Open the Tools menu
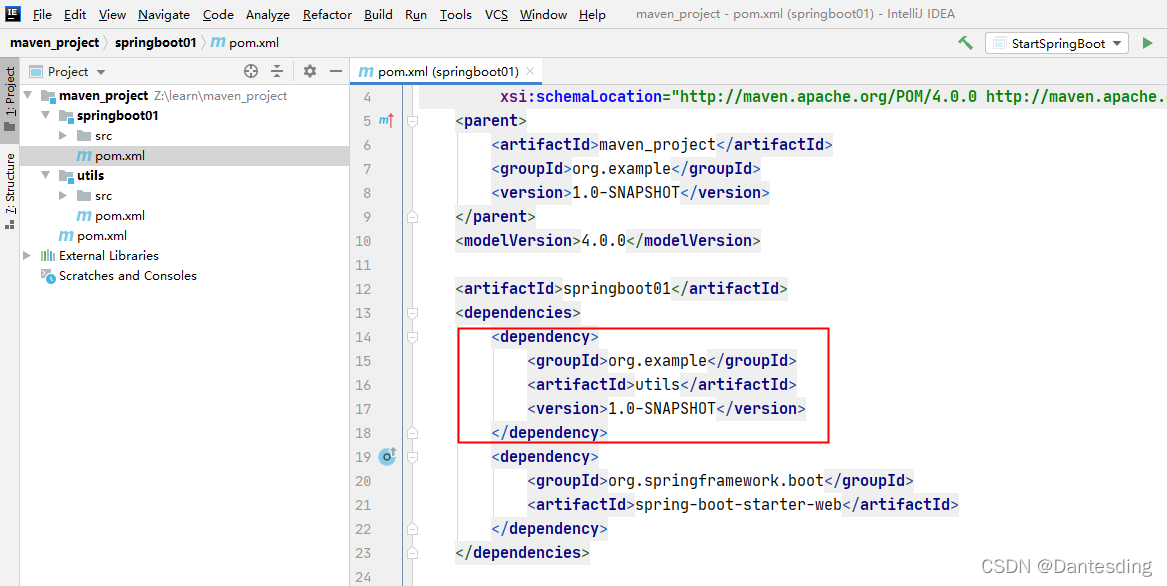The image size is (1167, 586). pyautogui.click(x=455, y=15)
